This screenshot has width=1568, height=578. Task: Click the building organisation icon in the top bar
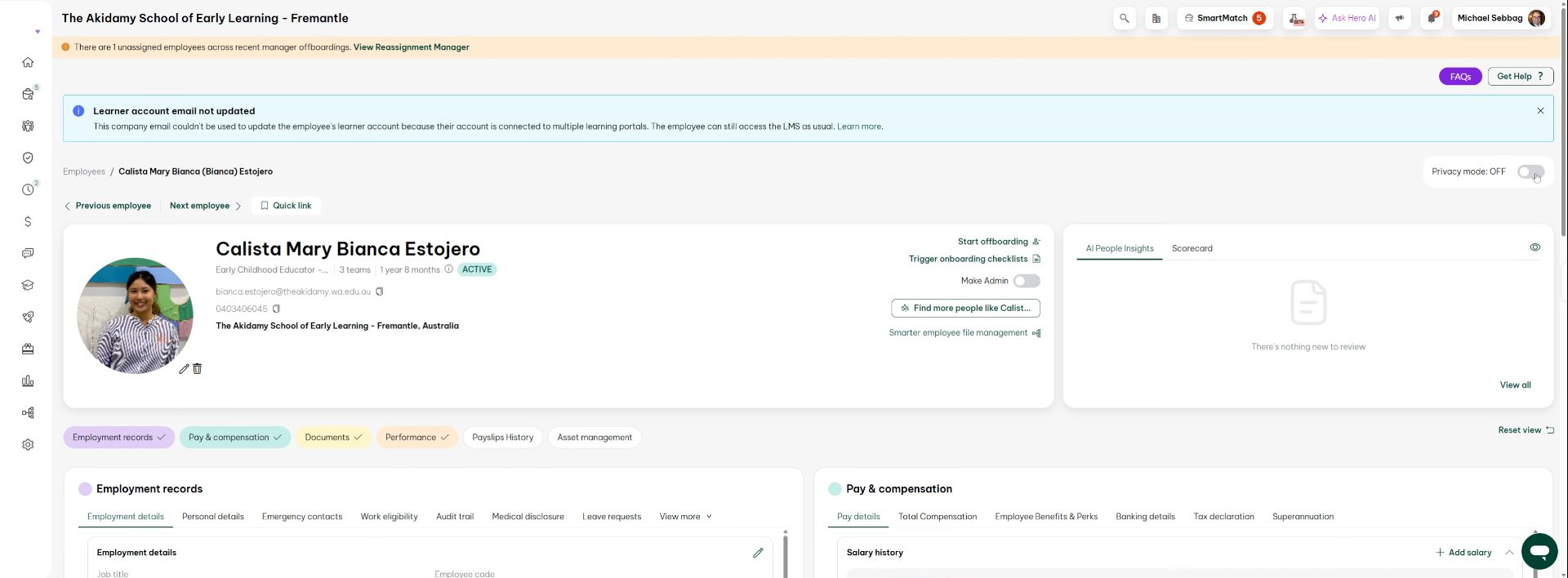point(1156,18)
